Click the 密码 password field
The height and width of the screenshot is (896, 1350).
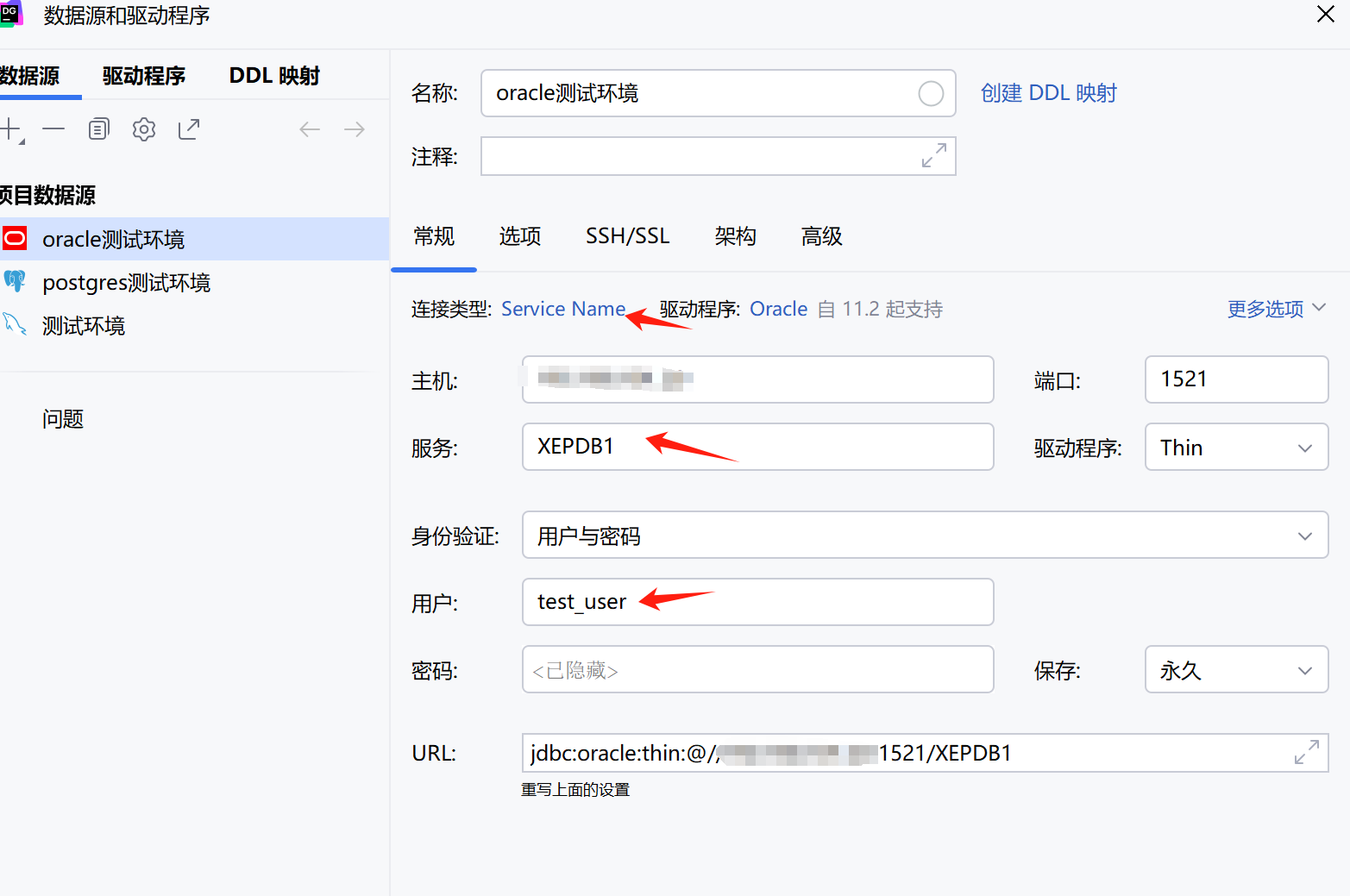pos(758,669)
